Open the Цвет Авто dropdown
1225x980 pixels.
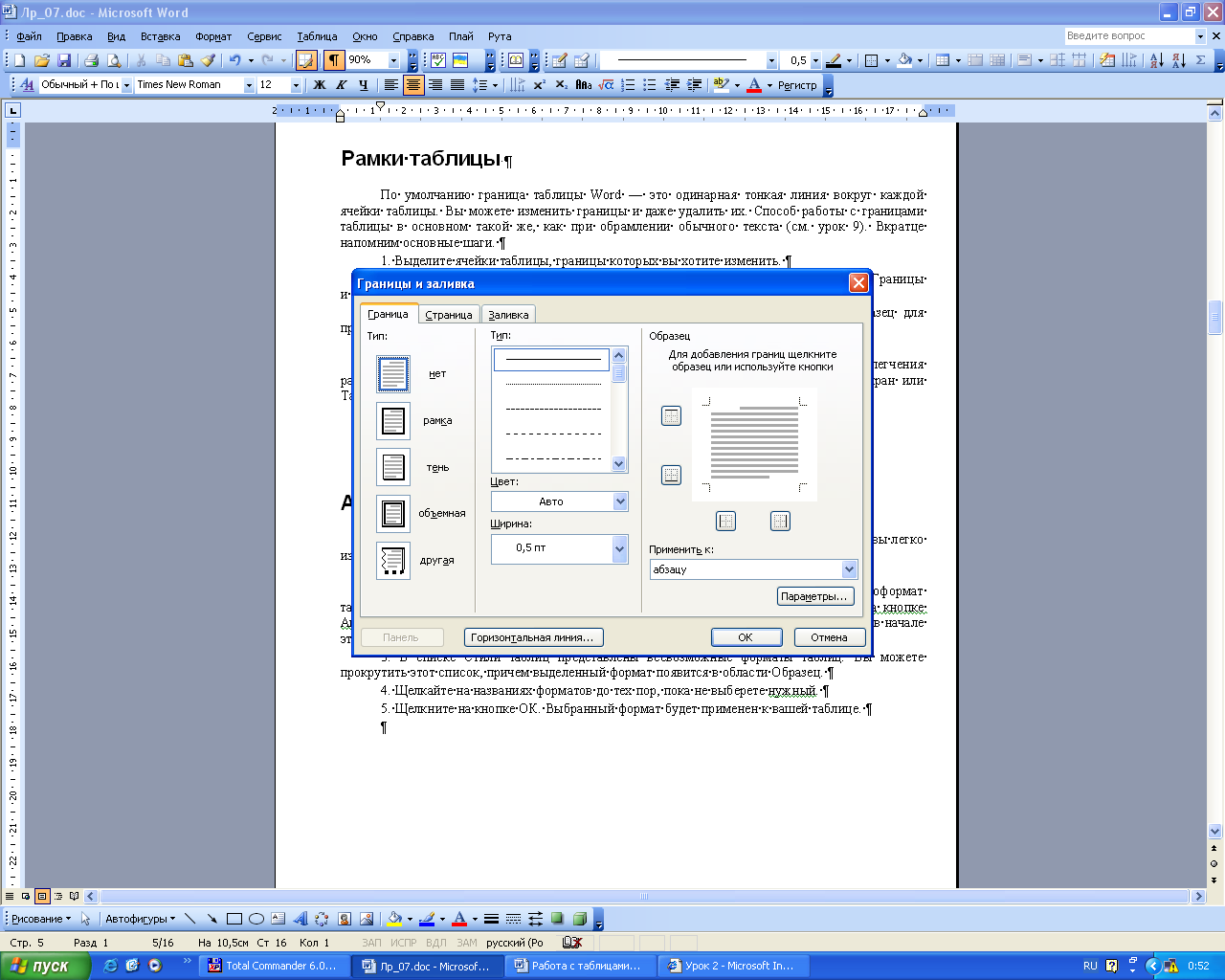[620, 501]
